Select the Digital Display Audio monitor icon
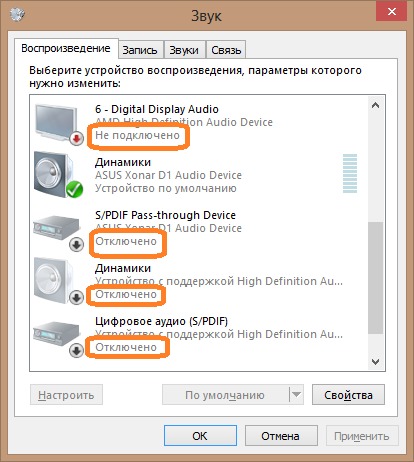The image size is (414, 462). (x=55, y=123)
